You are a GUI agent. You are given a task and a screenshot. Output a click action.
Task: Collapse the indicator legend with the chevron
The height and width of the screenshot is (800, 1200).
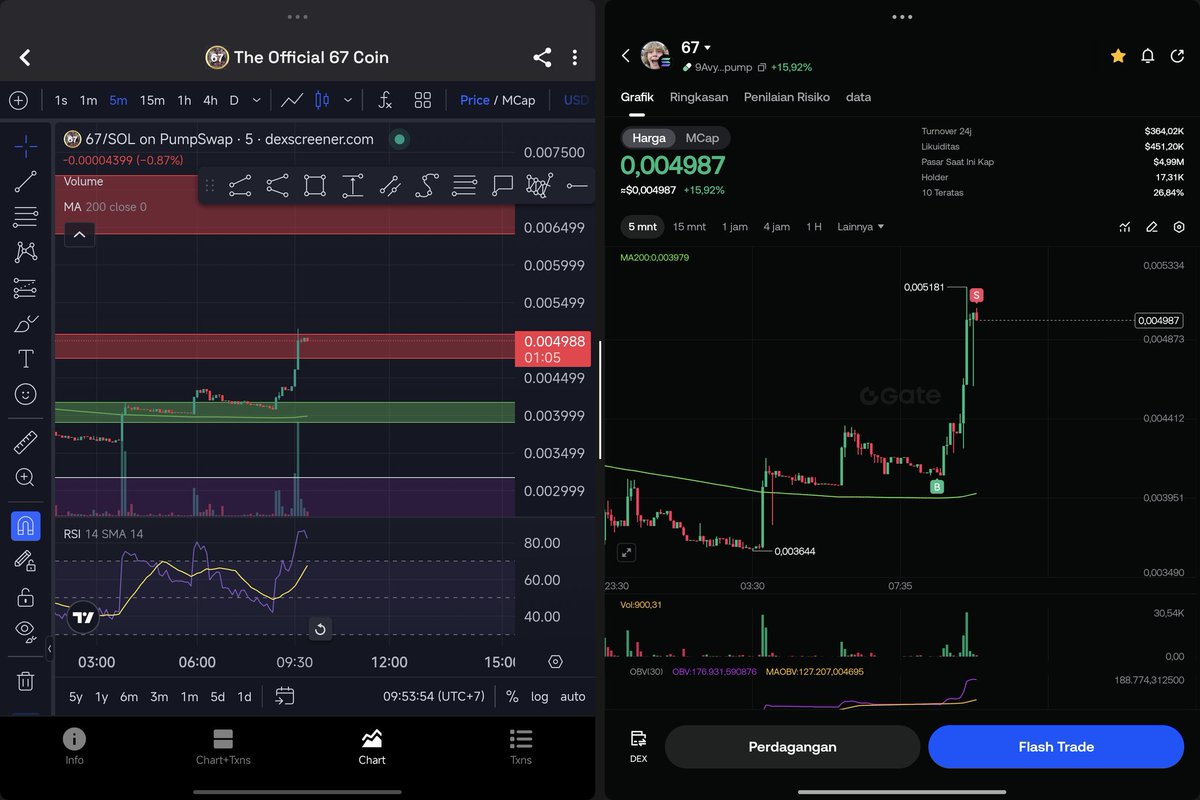point(79,235)
